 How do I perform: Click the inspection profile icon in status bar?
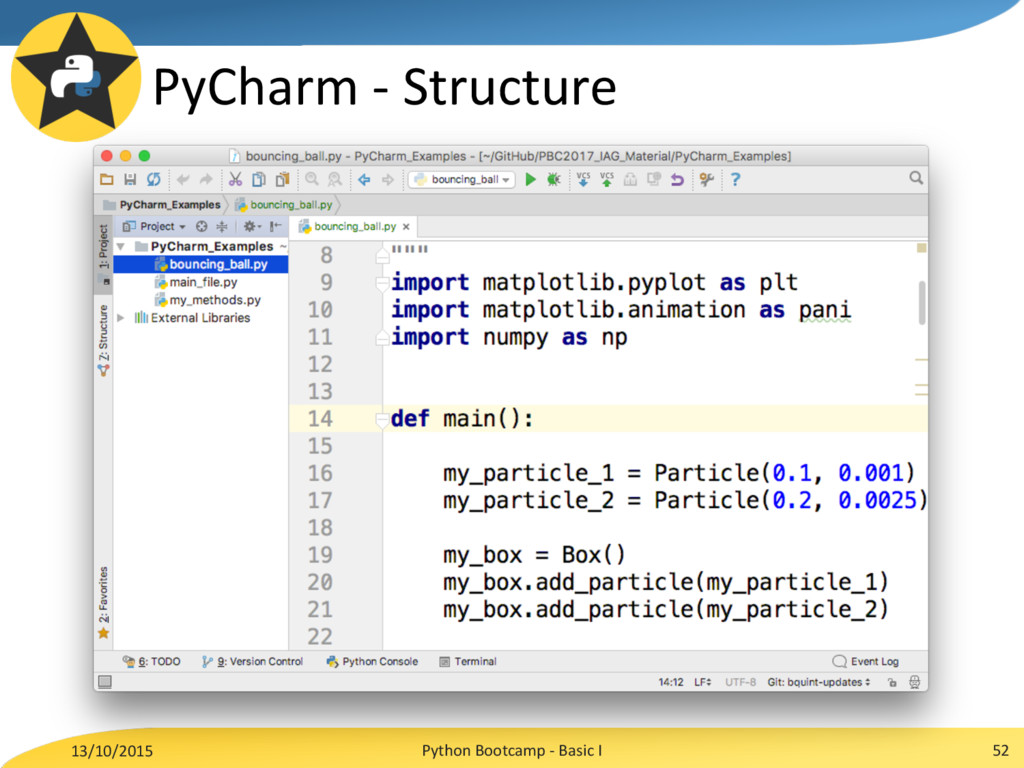pos(914,682)
